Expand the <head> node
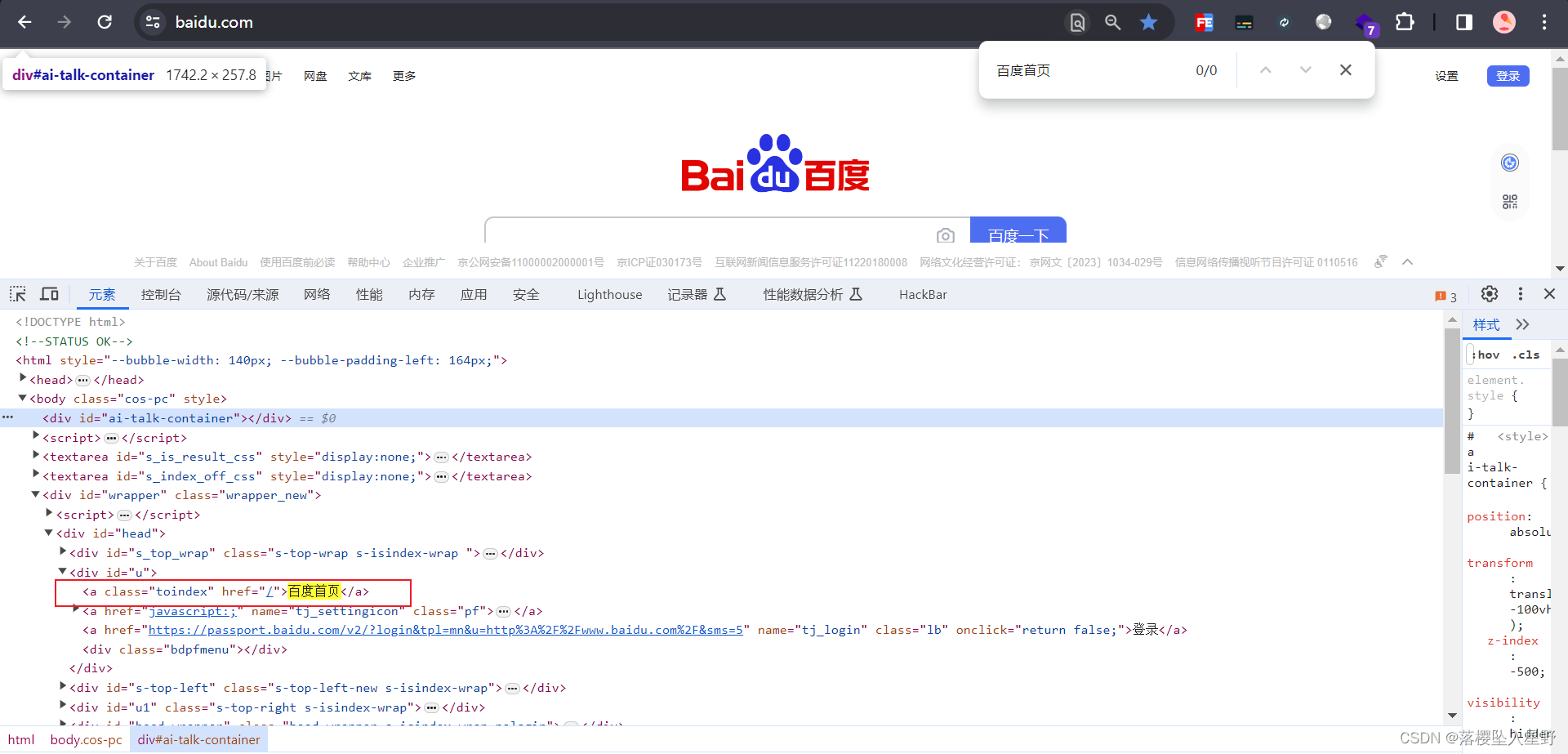This screenshot has height=754, width=1568. (x=23, y=379)
